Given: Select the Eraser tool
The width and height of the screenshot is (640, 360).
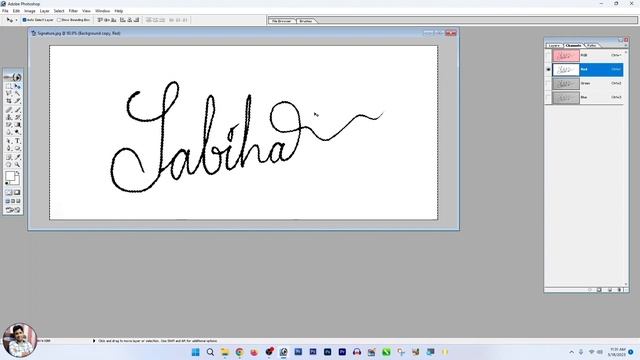Looking at the screenshot, I should click(9, 124).
